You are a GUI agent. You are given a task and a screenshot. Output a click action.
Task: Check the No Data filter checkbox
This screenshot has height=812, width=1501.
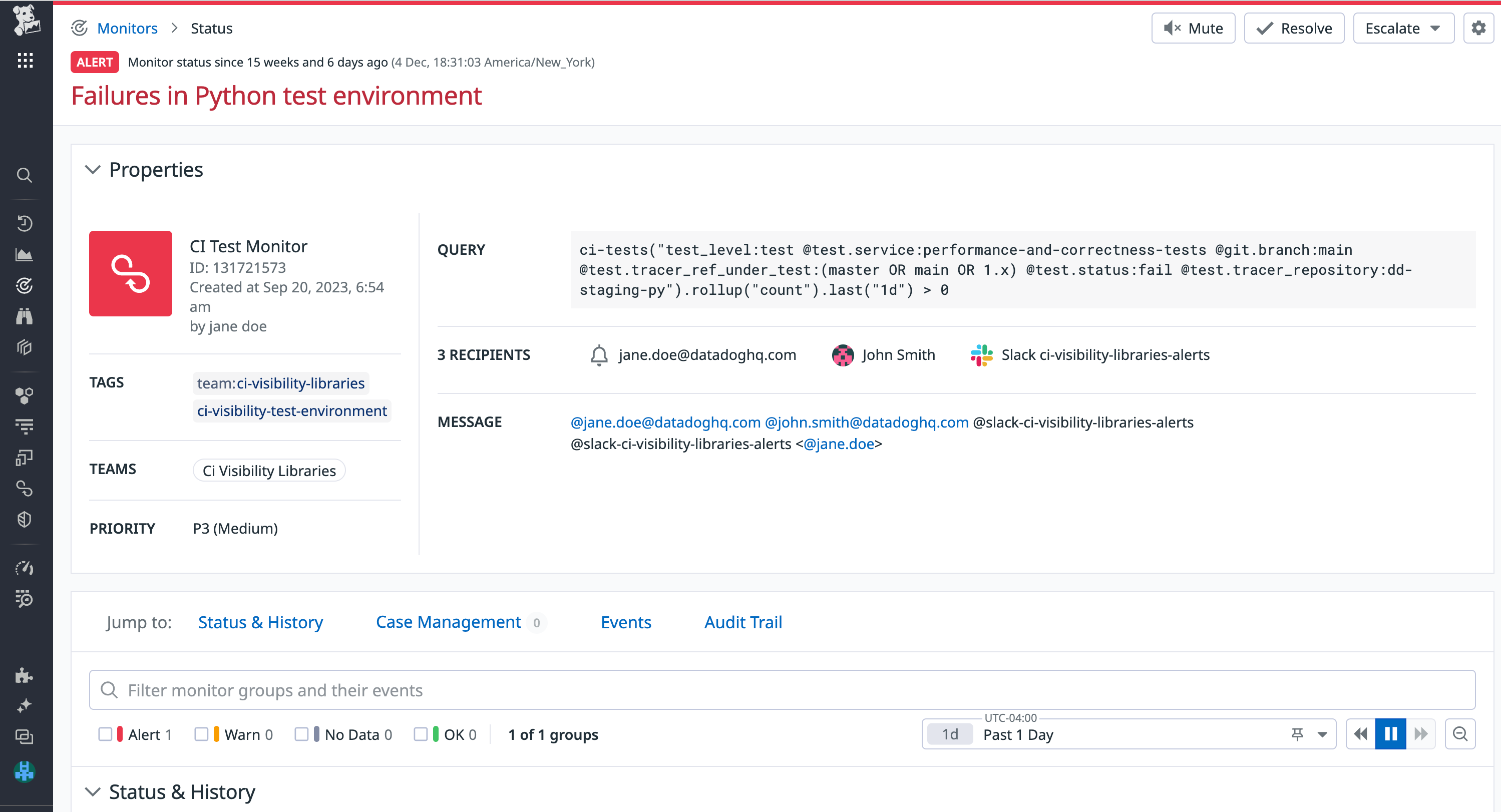(302, 734)
